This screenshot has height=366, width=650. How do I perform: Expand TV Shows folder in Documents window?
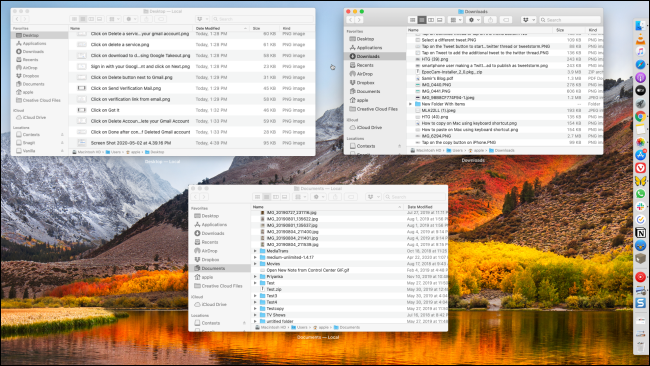point(255,315)
